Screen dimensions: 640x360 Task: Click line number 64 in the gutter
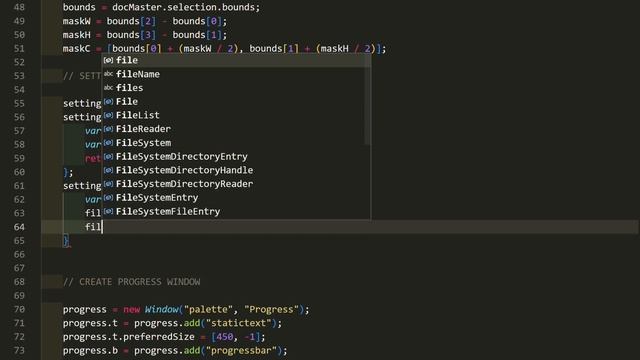[19, 227]
